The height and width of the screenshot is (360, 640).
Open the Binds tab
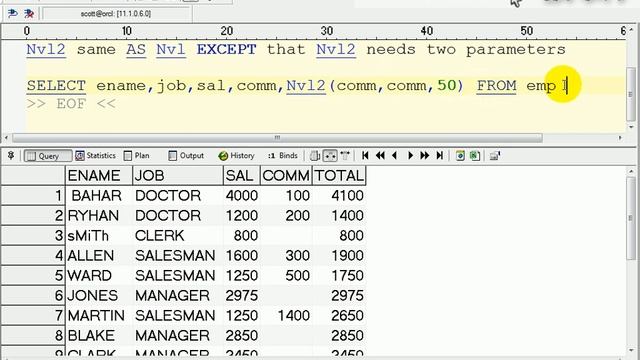283,156
